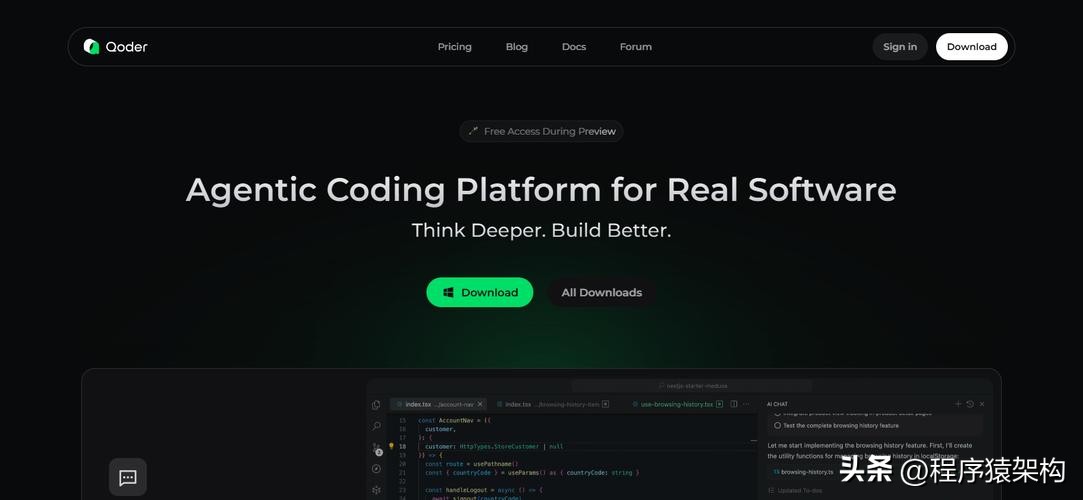This screenshot has width=1083, height=500.
Task: Switch to use-browsing-history.tsx tab
Action: coord(677,404)
